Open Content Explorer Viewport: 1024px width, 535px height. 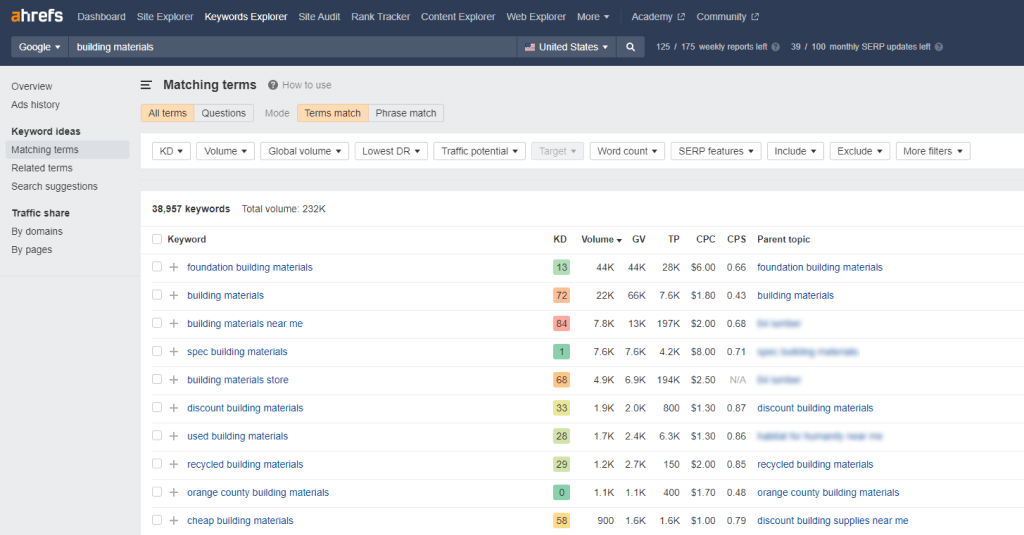tap(458, 17)
